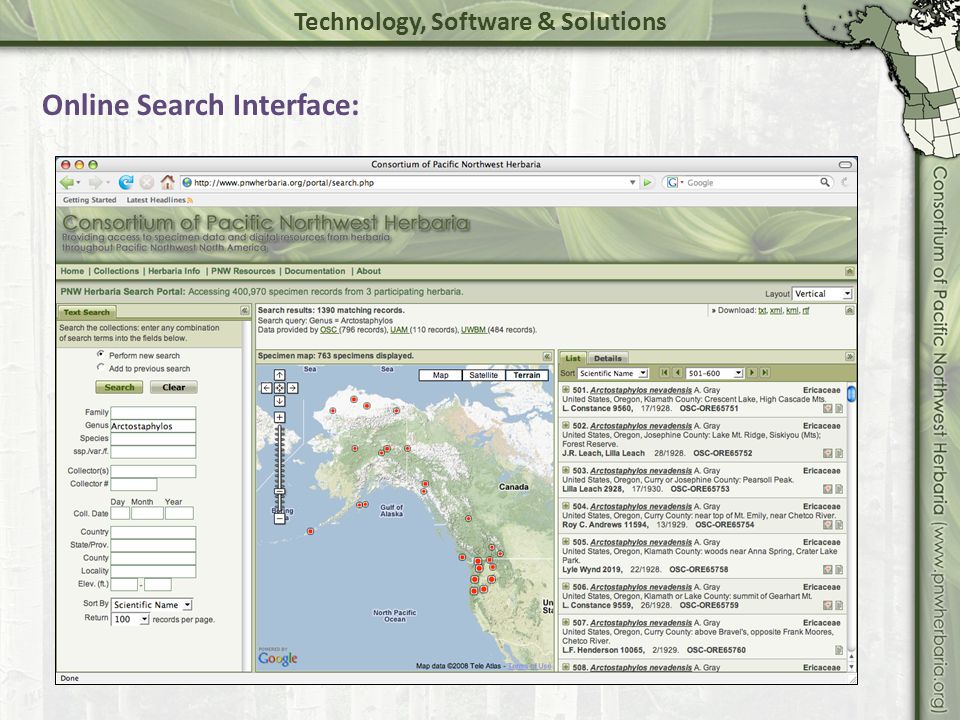Click the green Go arrow beside the URL
The width and height of the screenshot is (960, 720).
pyautogui.click(x=647, y=182)
